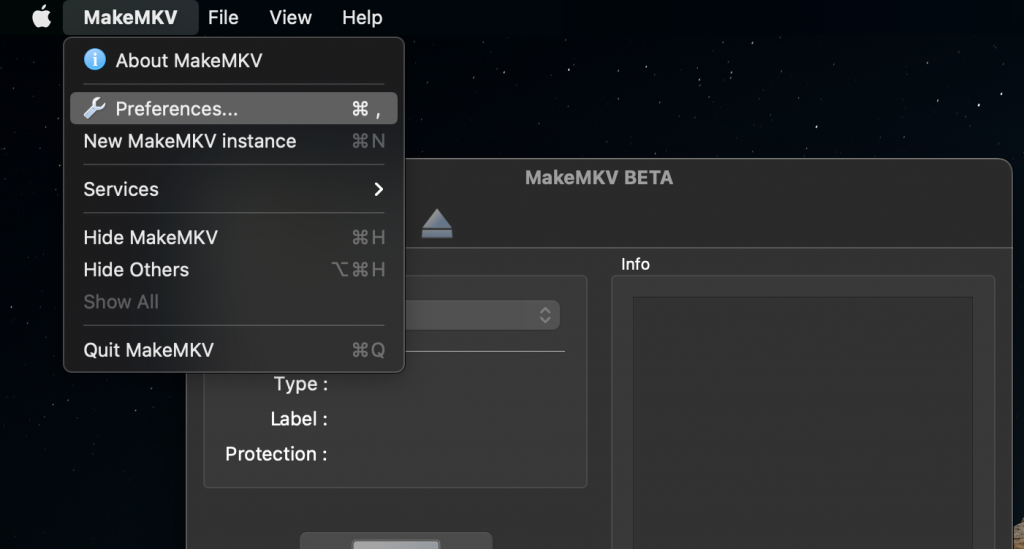The image size is (1024, 549).
Task: Open the File menu
Action: pos(223,17)
